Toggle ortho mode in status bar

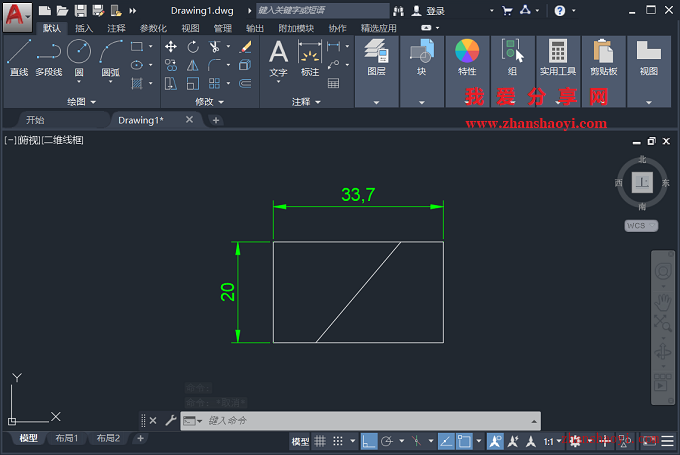(x=369, y=441)
